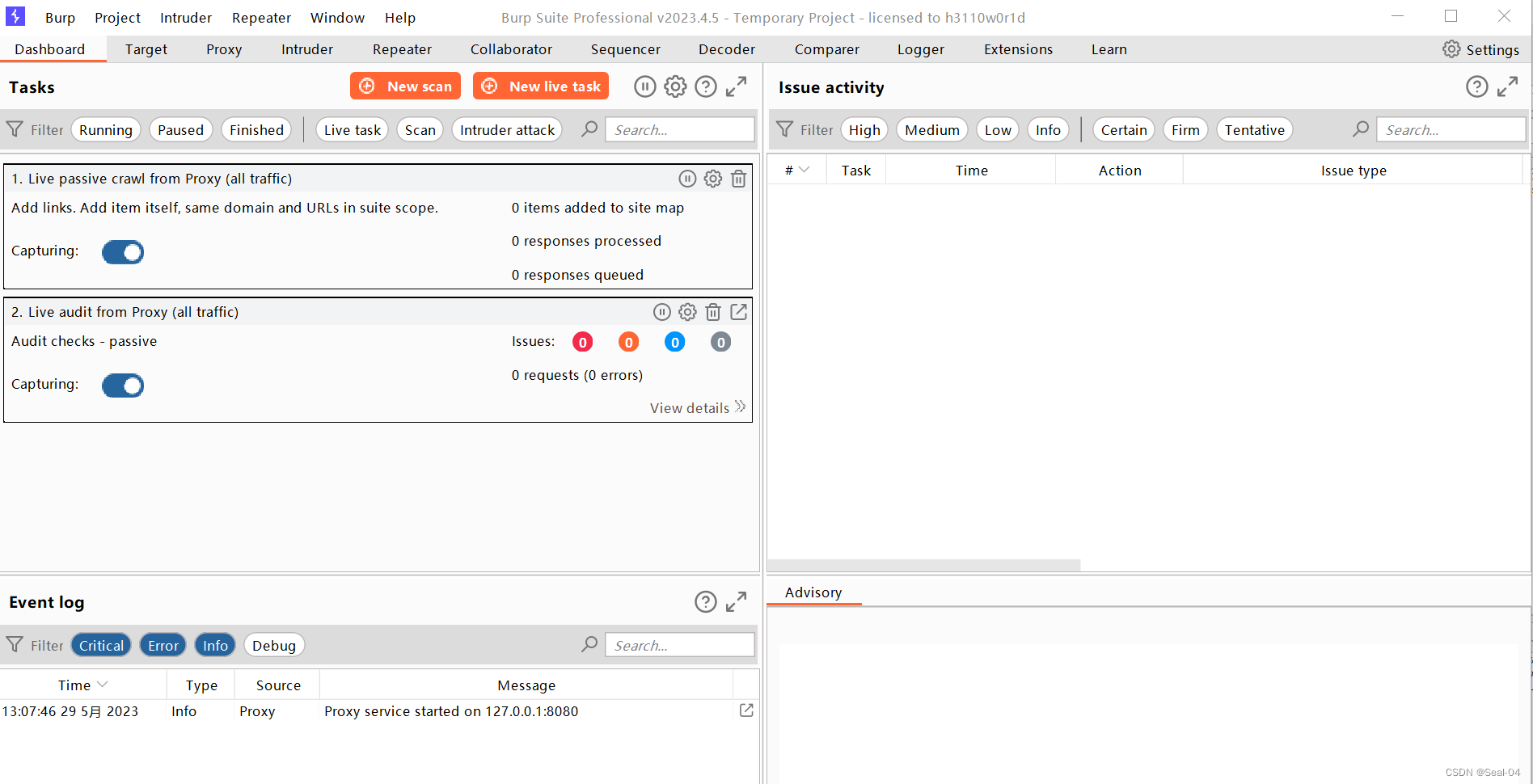This screenshot has height=784, width=1533.
Task: Create a New live task
Action: click(541, 86)
